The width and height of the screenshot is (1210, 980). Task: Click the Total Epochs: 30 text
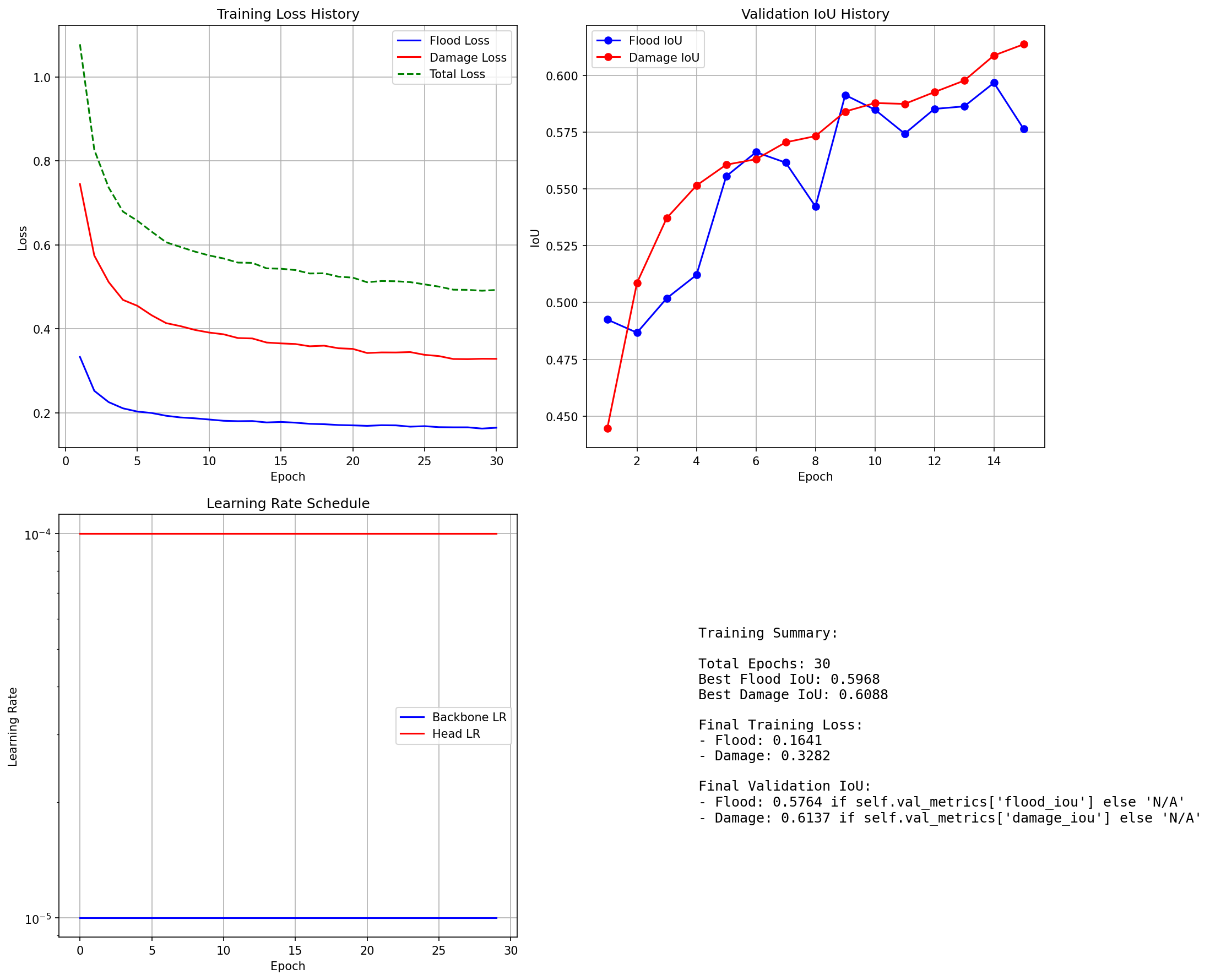(x=763, y=664)
